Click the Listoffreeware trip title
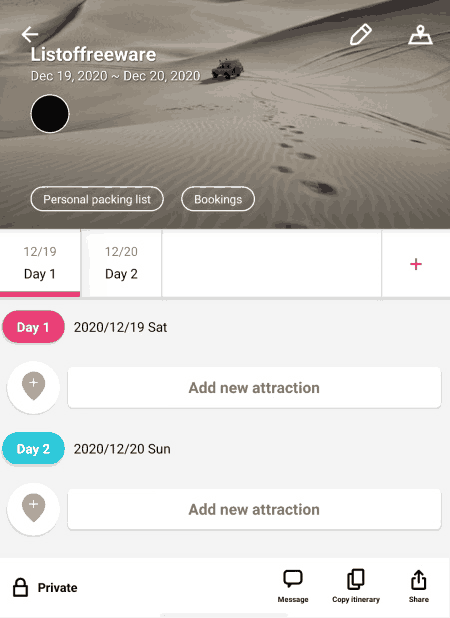Screen dimensions: 450x618 [x=93, y=54]
